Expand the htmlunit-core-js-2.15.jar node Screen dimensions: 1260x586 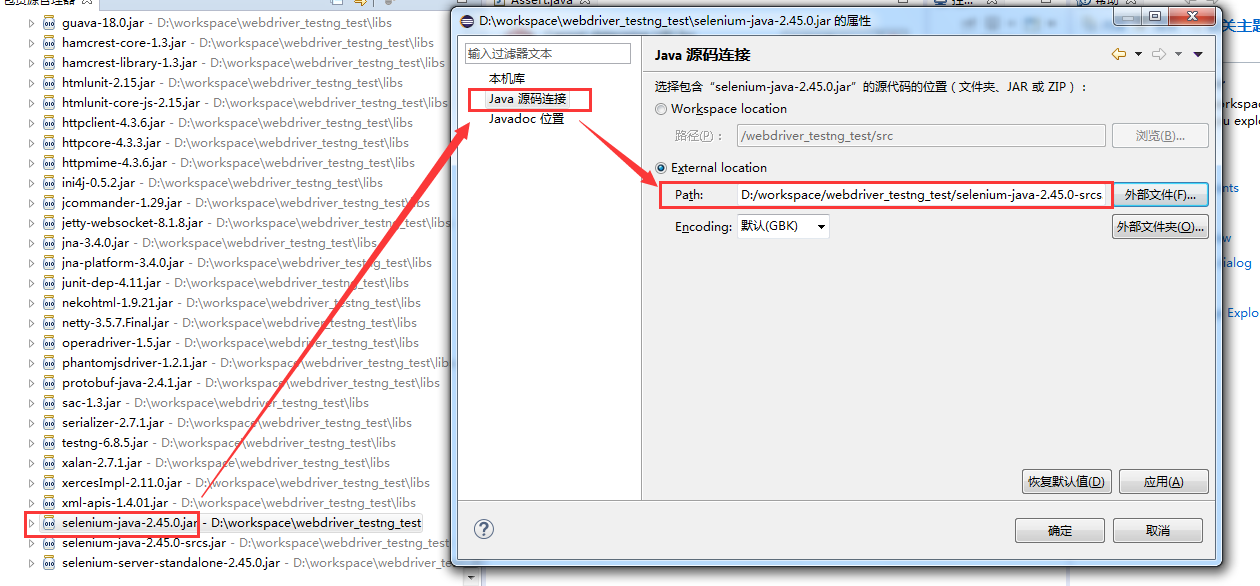31,102
